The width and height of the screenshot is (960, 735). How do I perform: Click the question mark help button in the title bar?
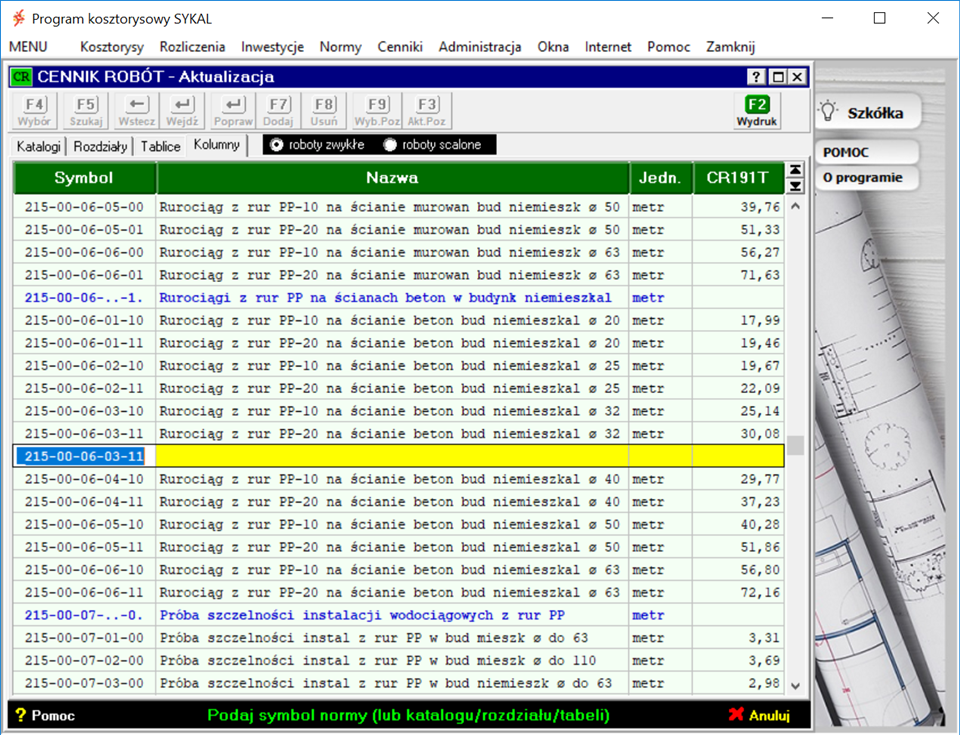pos(756,77)
